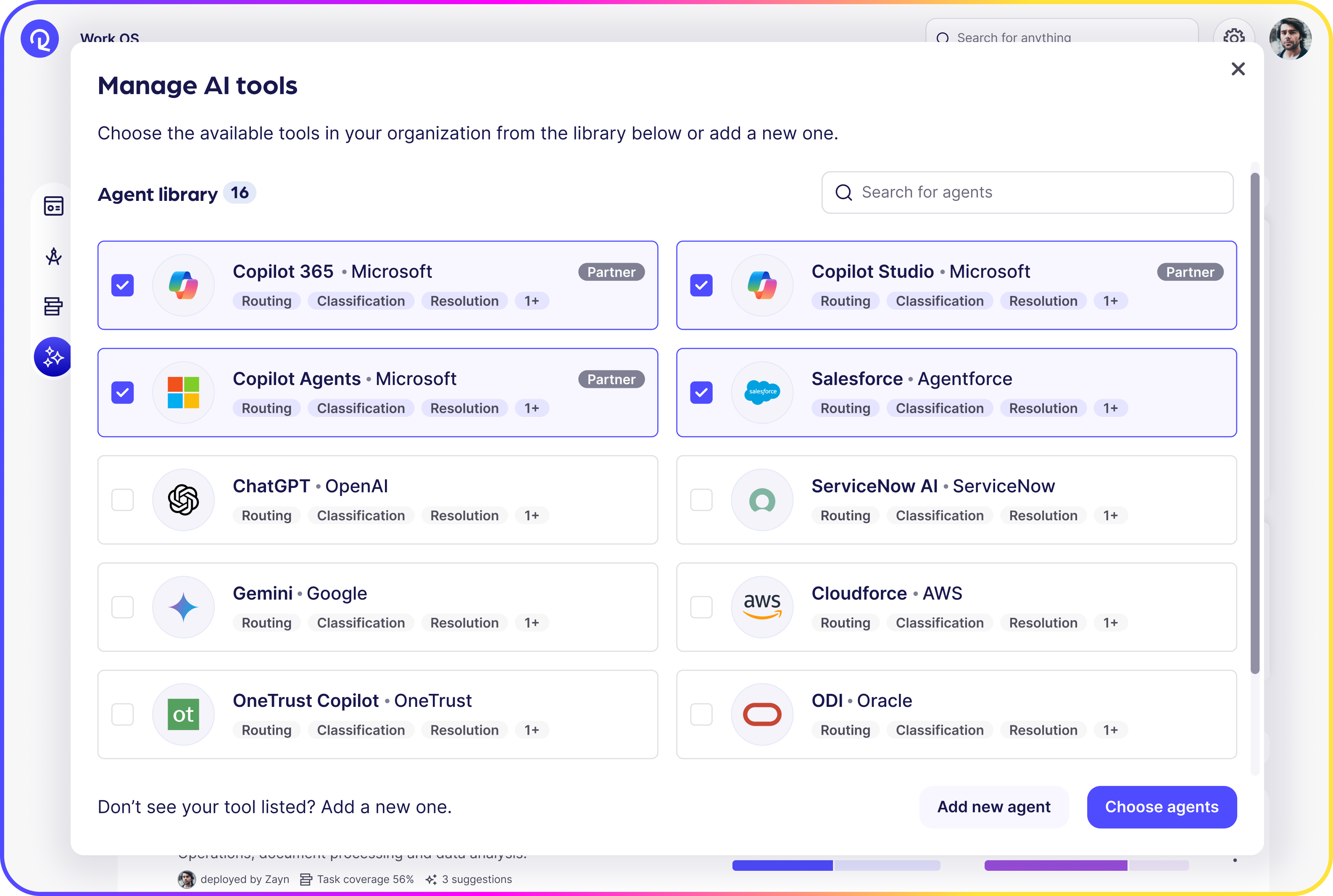Click the AWS Cloudforce logo

[762, 607]
